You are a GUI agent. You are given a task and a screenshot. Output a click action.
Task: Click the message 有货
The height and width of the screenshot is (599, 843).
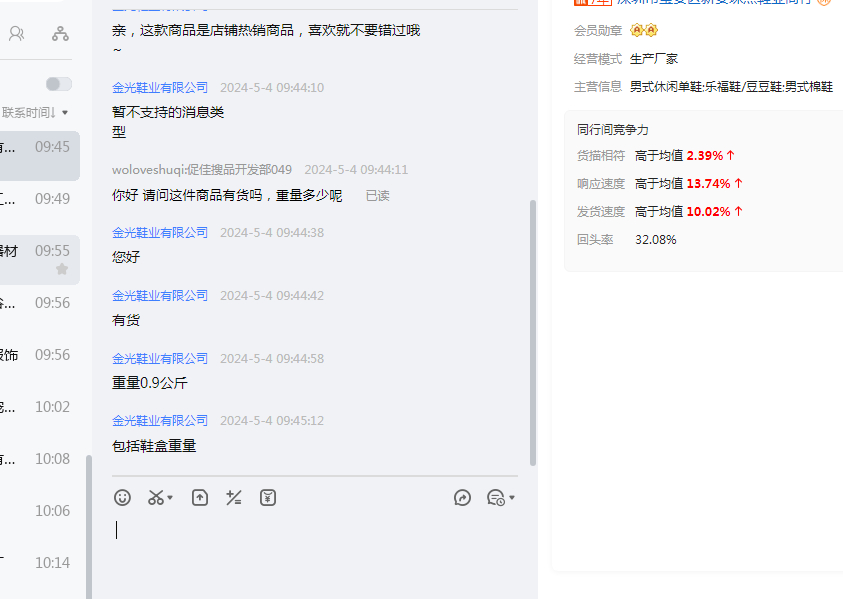(126, 320)
